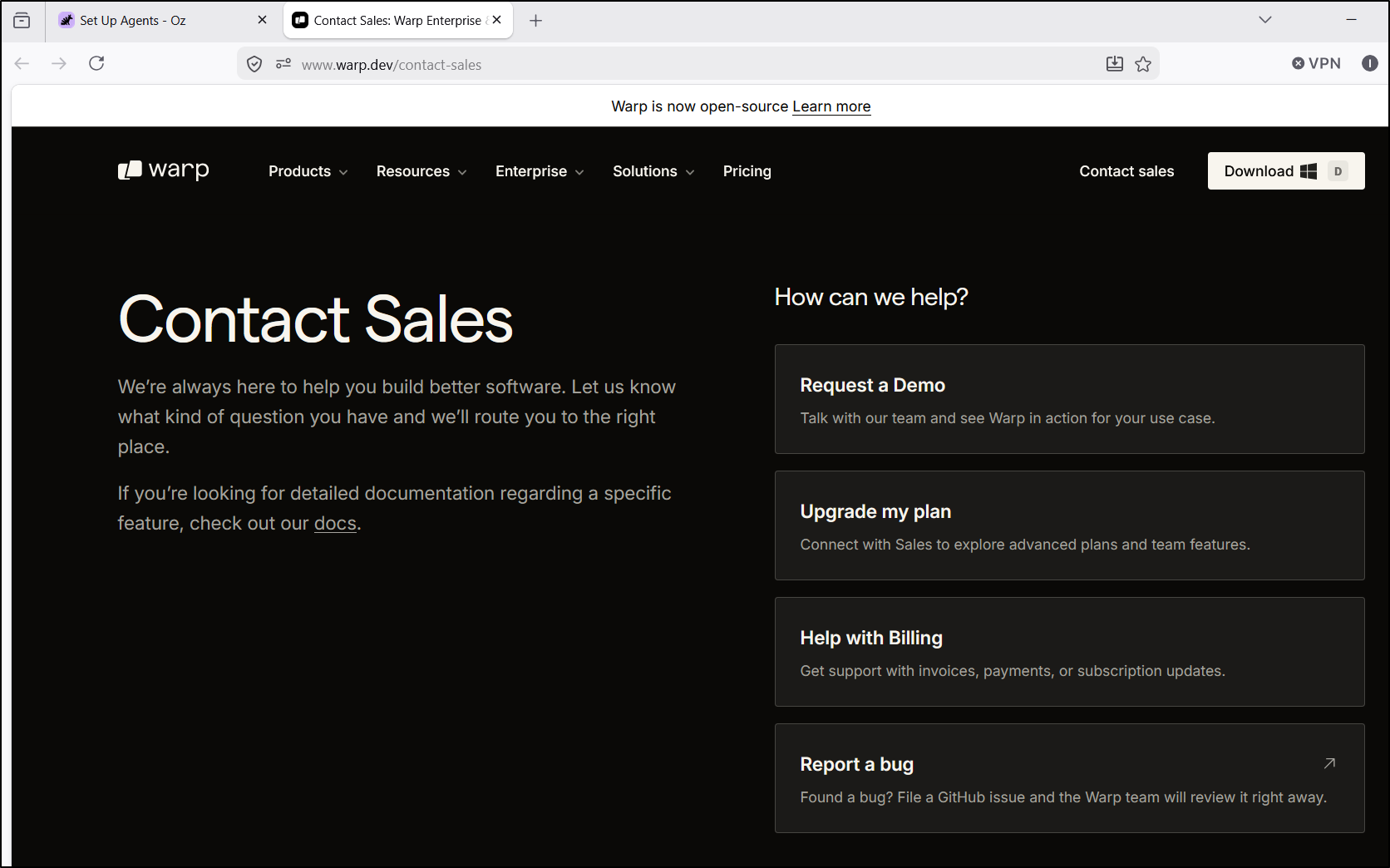Open the browser profile menu icon
Image resolution: width=1390 pixels, height=868 pixels.
click(x=1370, y=63)
